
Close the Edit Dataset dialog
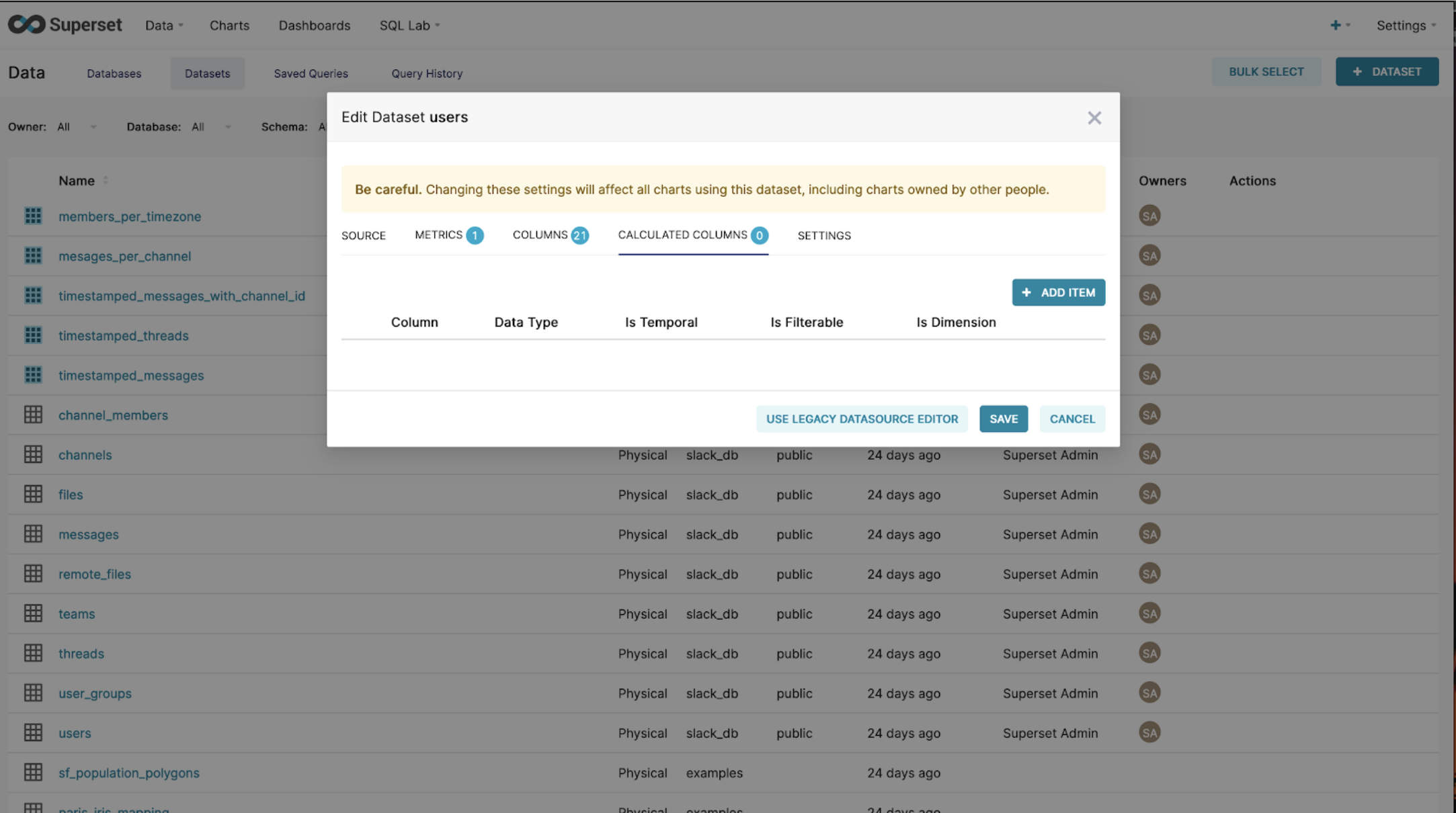pos(1094,118)
